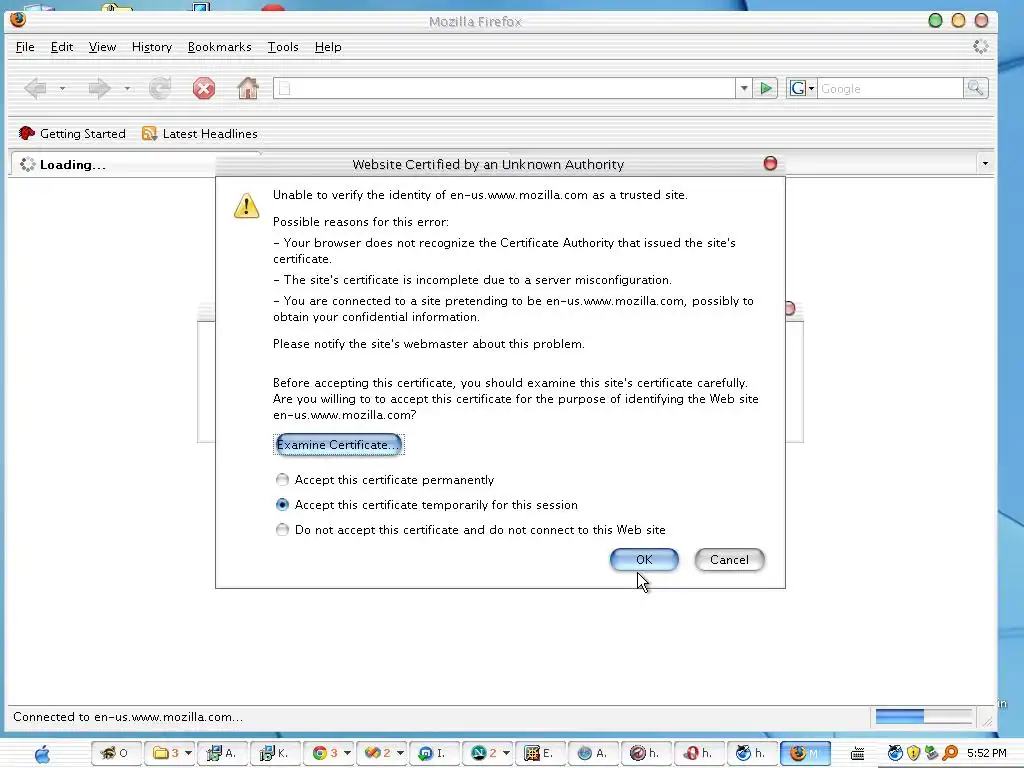This screenshot has height=768, width=1024.
Task: Open the Forward button history dropdown
Action: 127,88
